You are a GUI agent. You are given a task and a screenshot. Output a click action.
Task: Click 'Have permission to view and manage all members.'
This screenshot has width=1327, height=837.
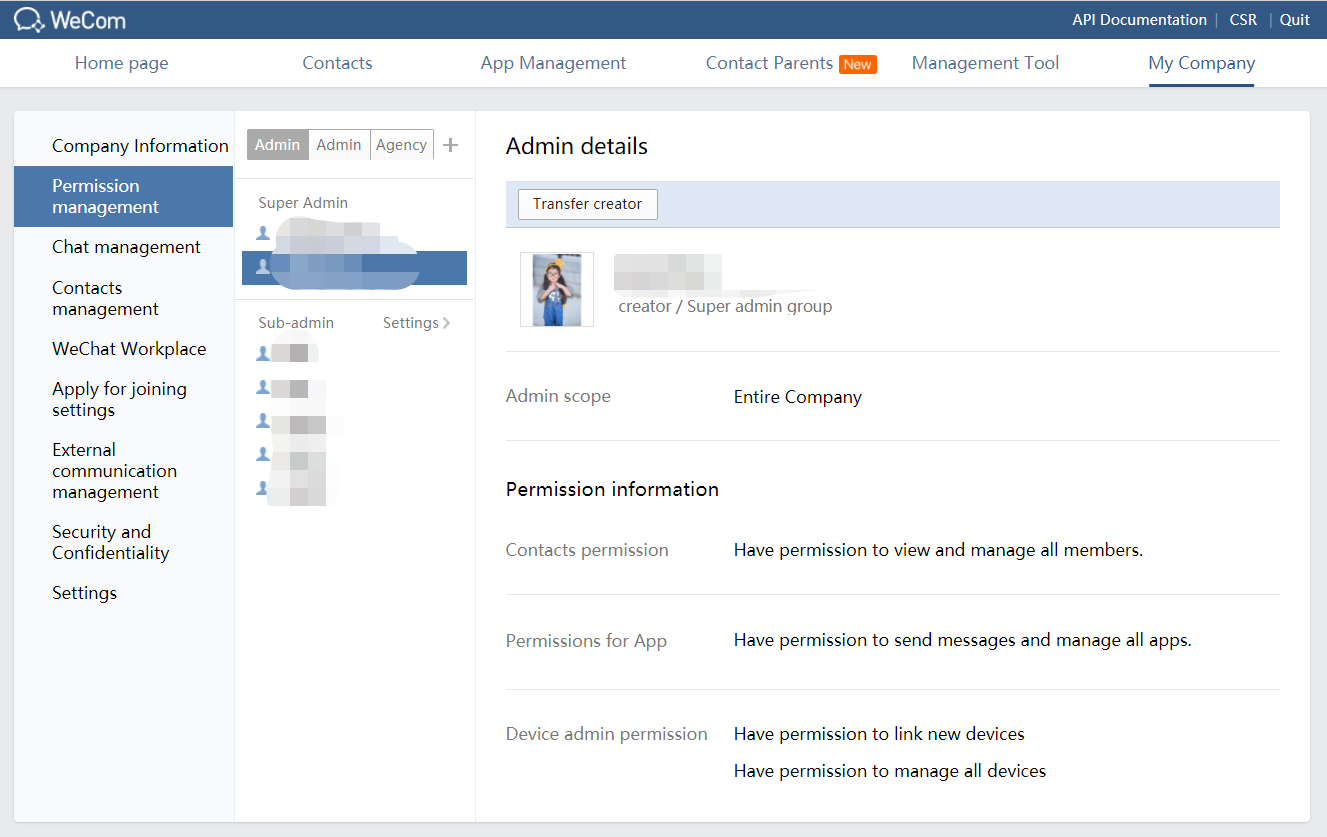(x=938, y=550)
